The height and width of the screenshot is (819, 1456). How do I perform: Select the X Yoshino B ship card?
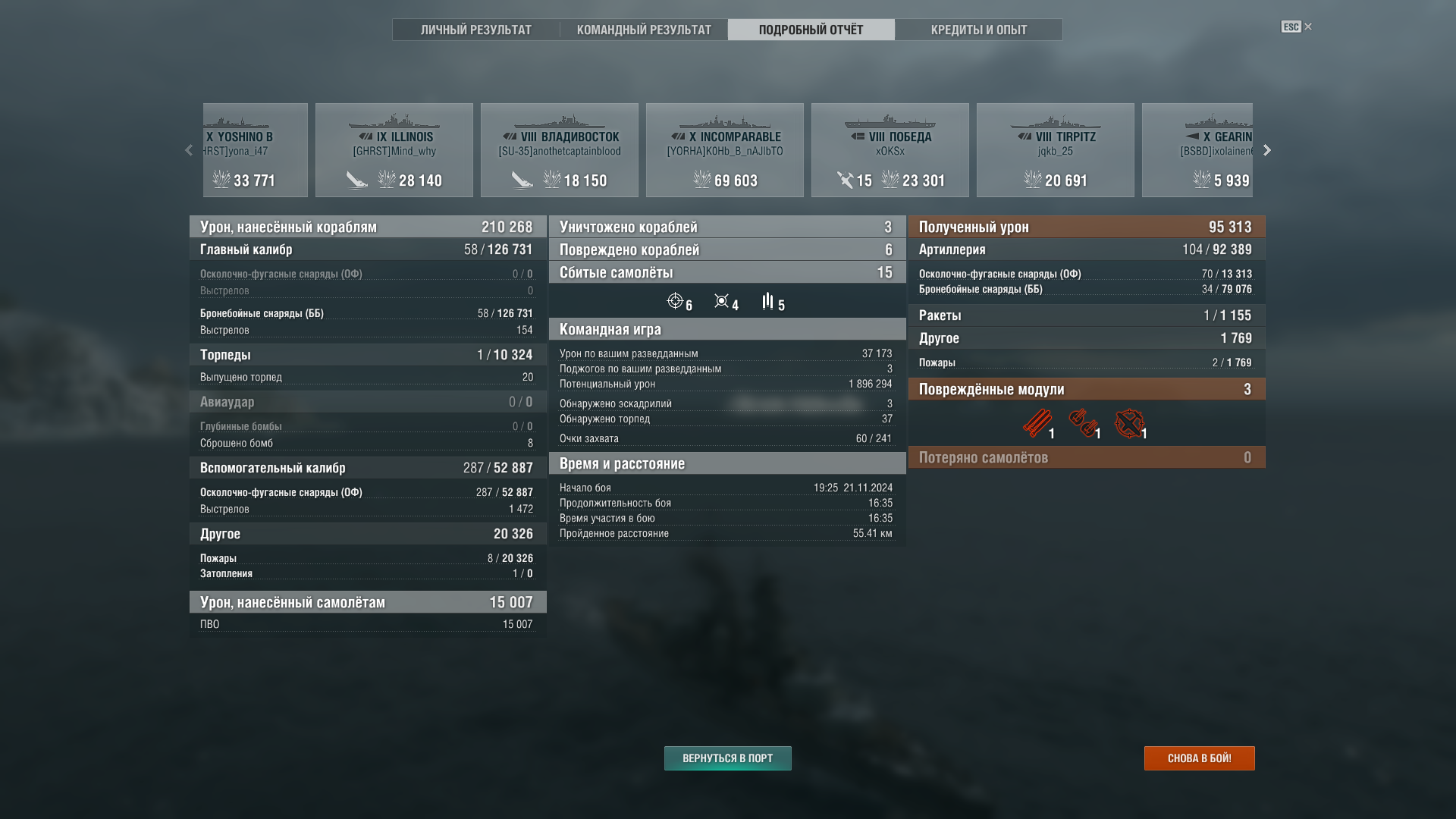[256, 150]
